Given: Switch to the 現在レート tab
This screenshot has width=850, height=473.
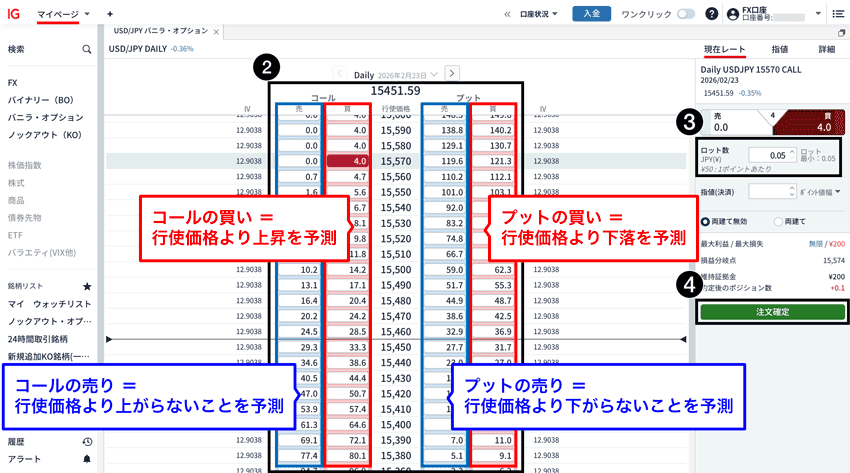Looking at the screenshot, I should [x=724, y=49].
